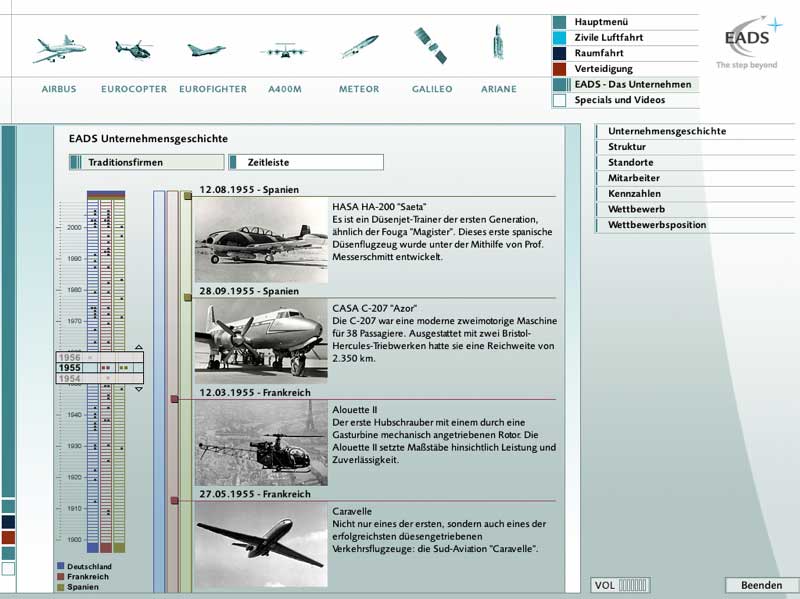This screenshot has height=599, width=800.
Task: Open the A400M transport plane icon
Action: coord(284,51)
